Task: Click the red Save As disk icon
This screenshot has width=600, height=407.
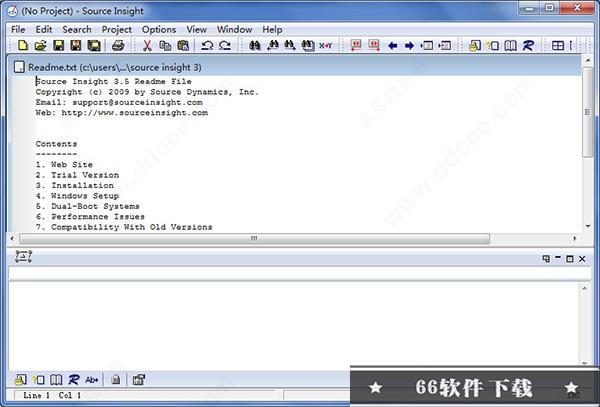Action: [76, 46]
